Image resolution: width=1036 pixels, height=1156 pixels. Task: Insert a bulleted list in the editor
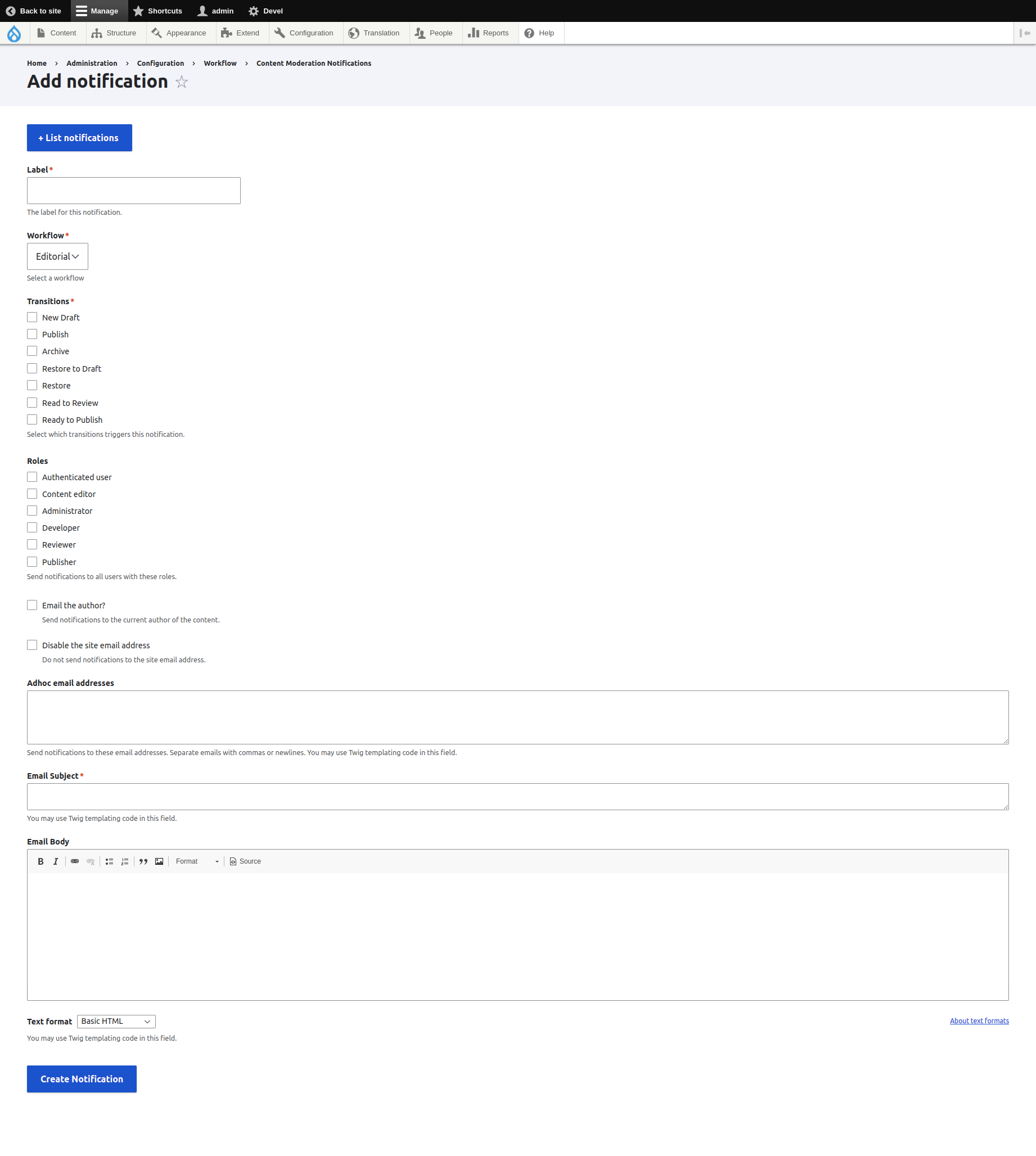[x=109, y=861]
